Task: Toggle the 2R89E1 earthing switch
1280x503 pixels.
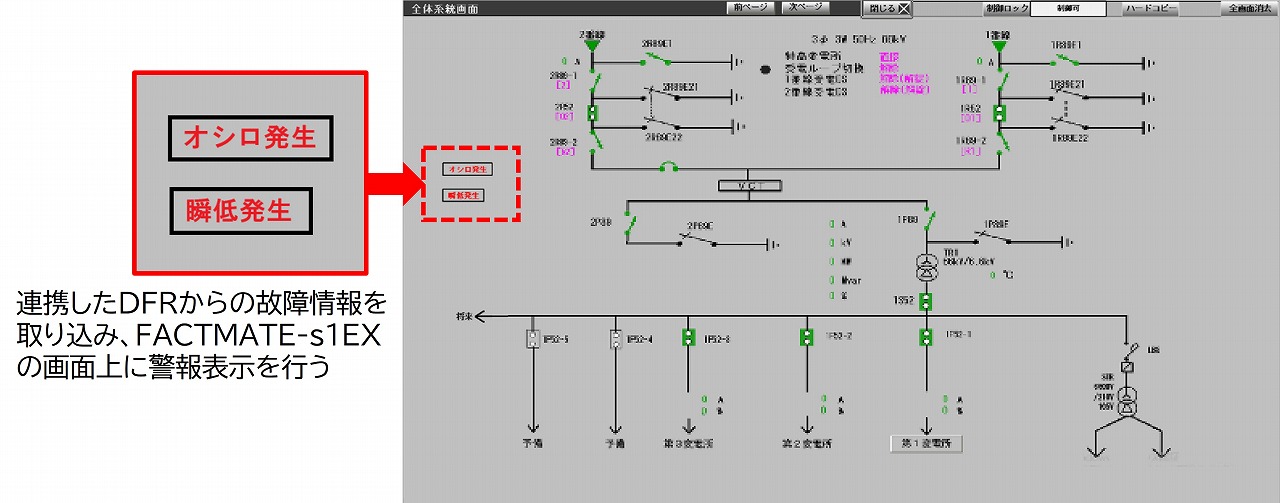Action: tap(664, 59)
